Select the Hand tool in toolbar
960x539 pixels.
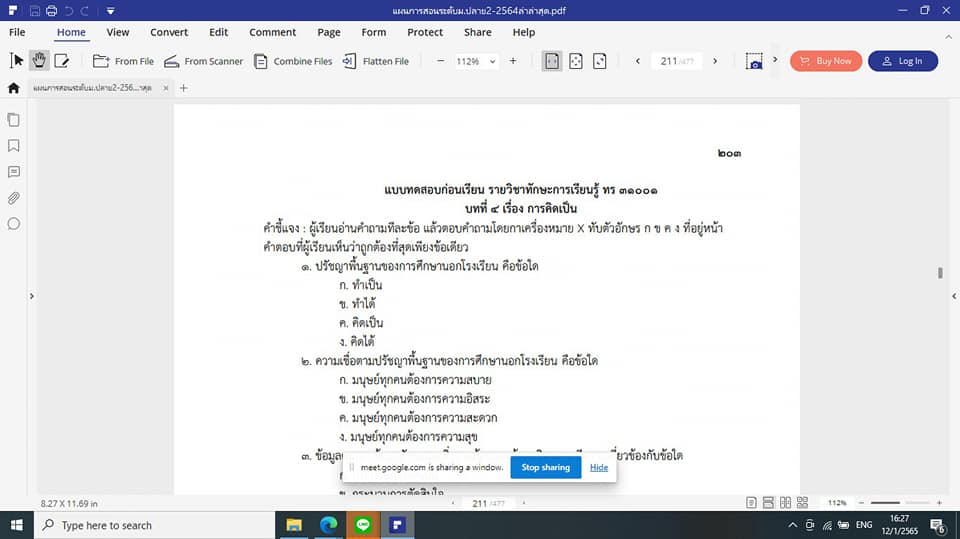click(39, 61)
